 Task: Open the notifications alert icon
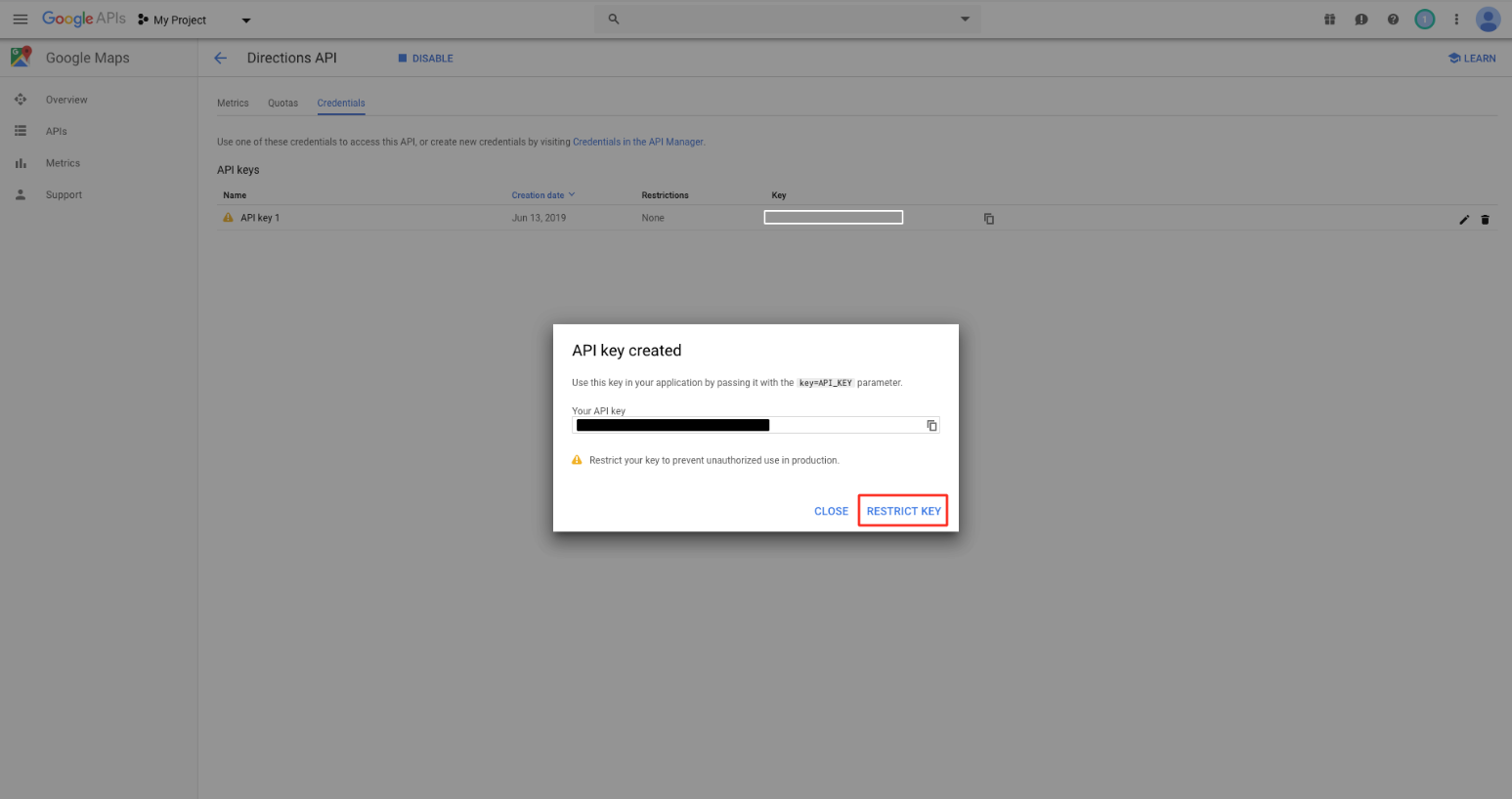click(1361, 19)
